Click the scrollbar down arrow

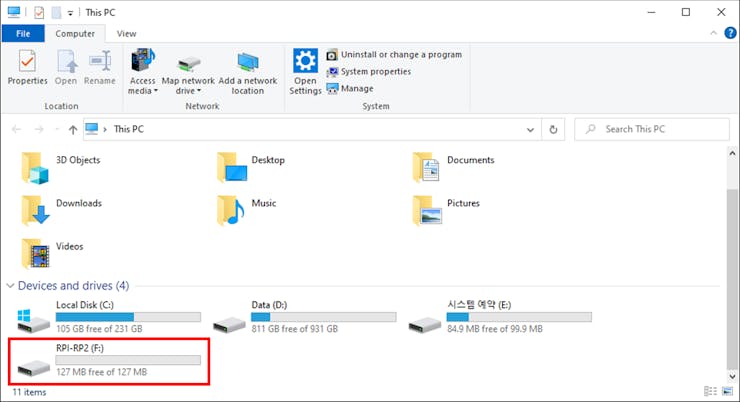pos(732,377)
